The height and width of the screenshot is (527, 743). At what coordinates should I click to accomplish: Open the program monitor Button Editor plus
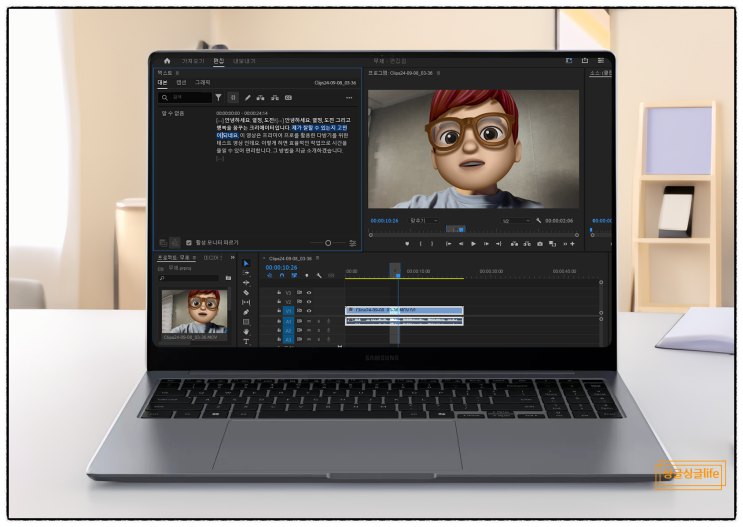point(572,244)
